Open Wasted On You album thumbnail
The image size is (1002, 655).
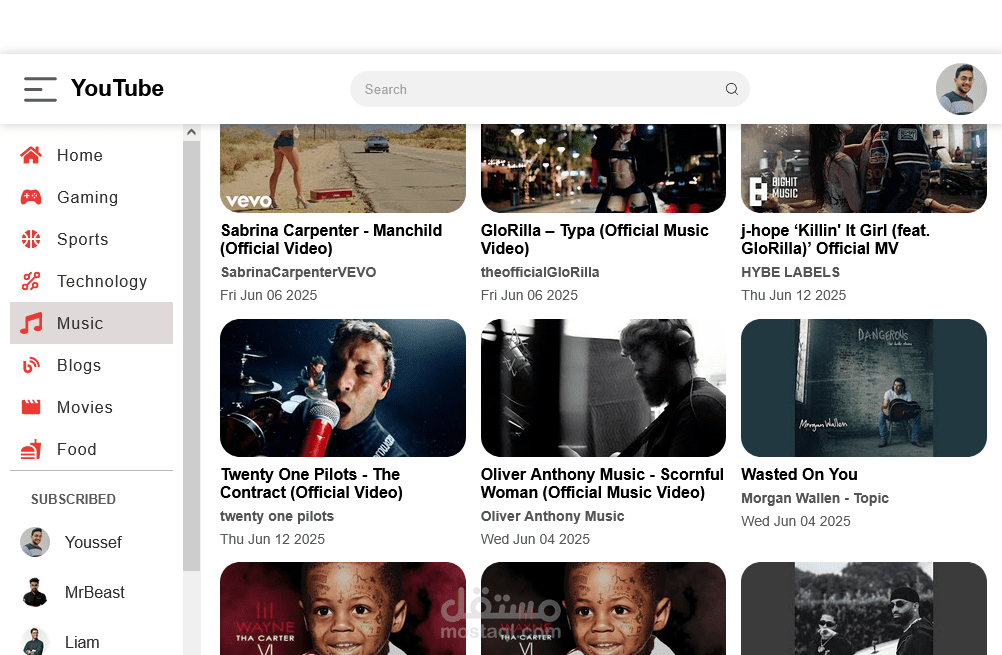click(x=864, y=388)
